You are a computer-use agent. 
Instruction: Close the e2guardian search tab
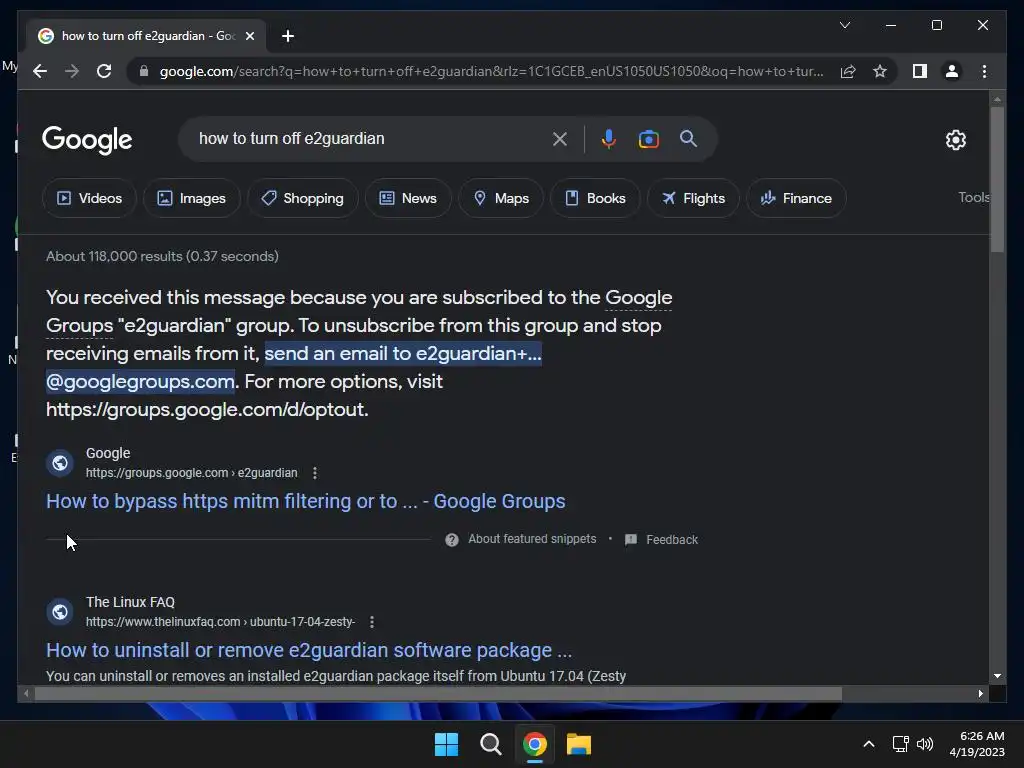tap(249, 36)
